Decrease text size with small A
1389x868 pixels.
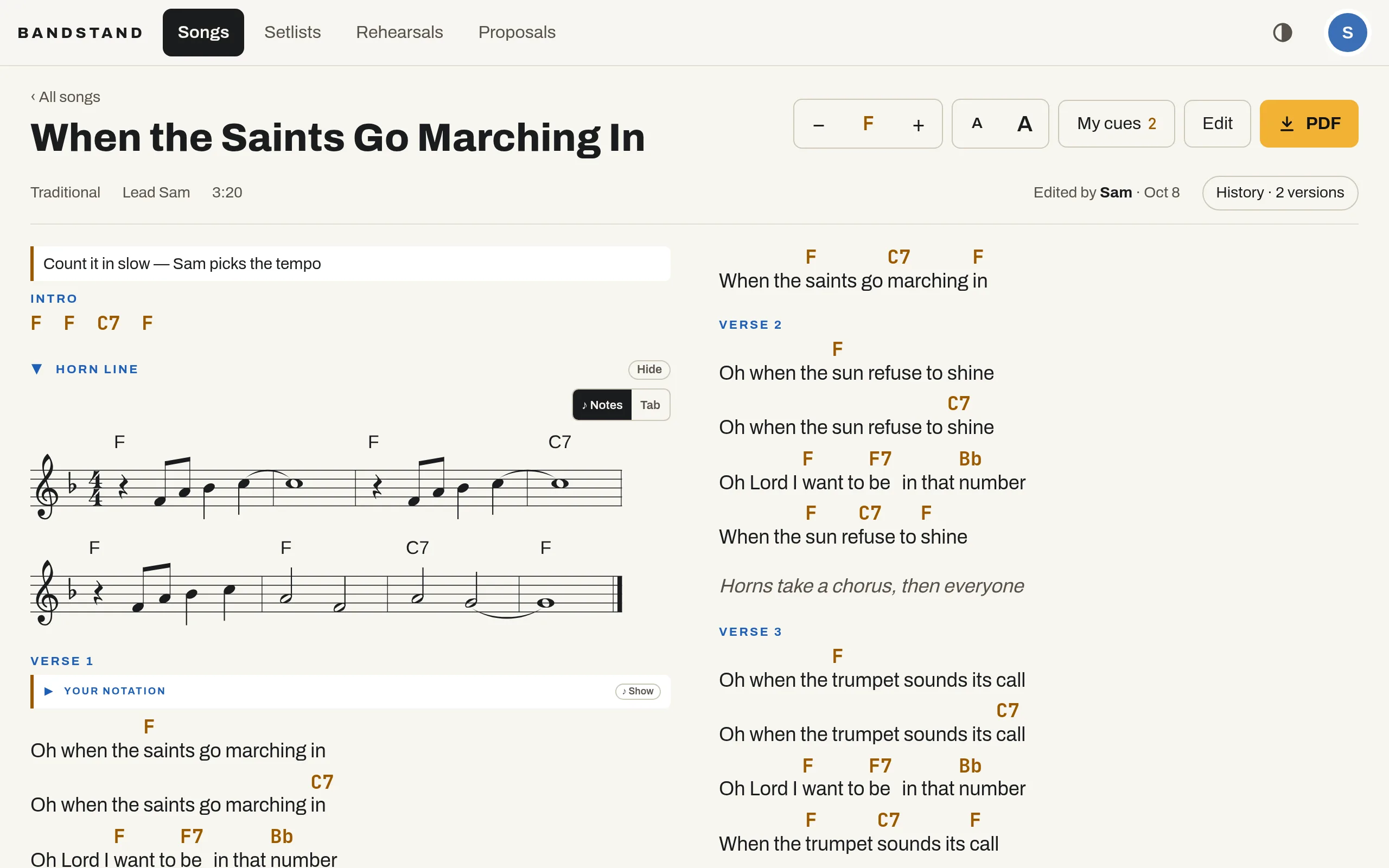point(976,124)
